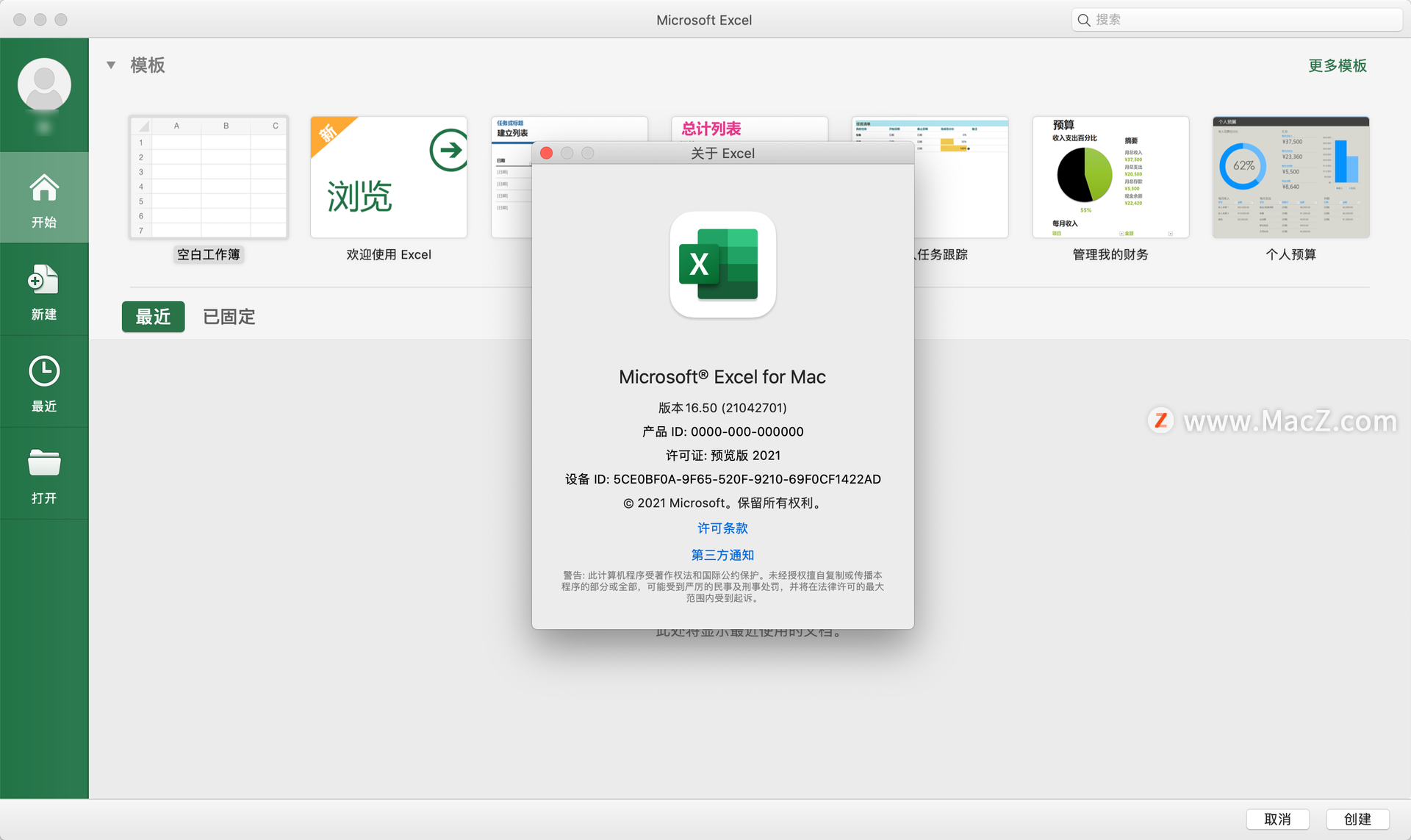Select the 空白工作簿 blank workbook thumbnail
Image resolution: width=1411 pixels, height=840 pixels.
pyautogui.click(x=209, y=177)
